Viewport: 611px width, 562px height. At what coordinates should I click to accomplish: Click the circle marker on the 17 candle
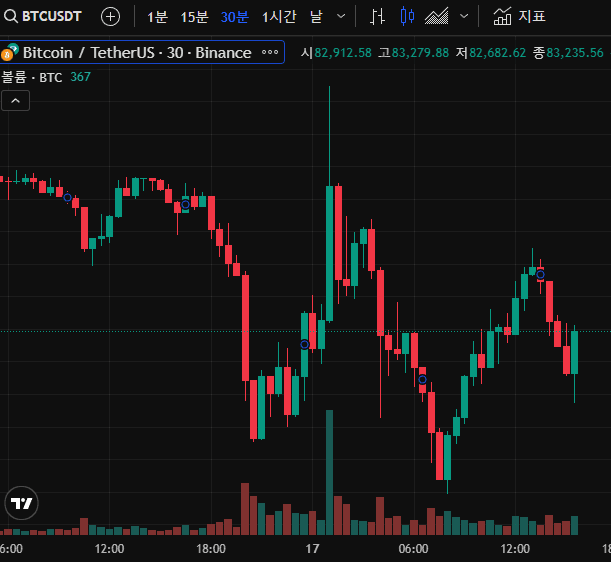click(x=305, y=344)
